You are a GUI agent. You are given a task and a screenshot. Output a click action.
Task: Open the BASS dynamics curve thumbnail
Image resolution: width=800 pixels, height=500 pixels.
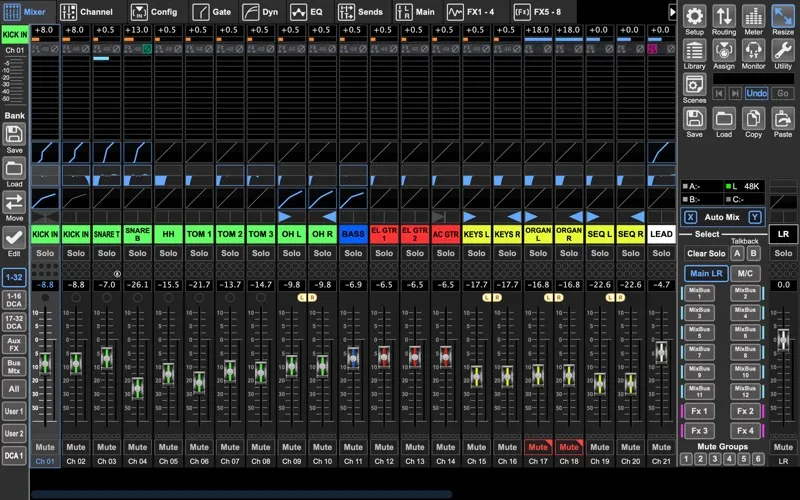click(x=353, y=198)
